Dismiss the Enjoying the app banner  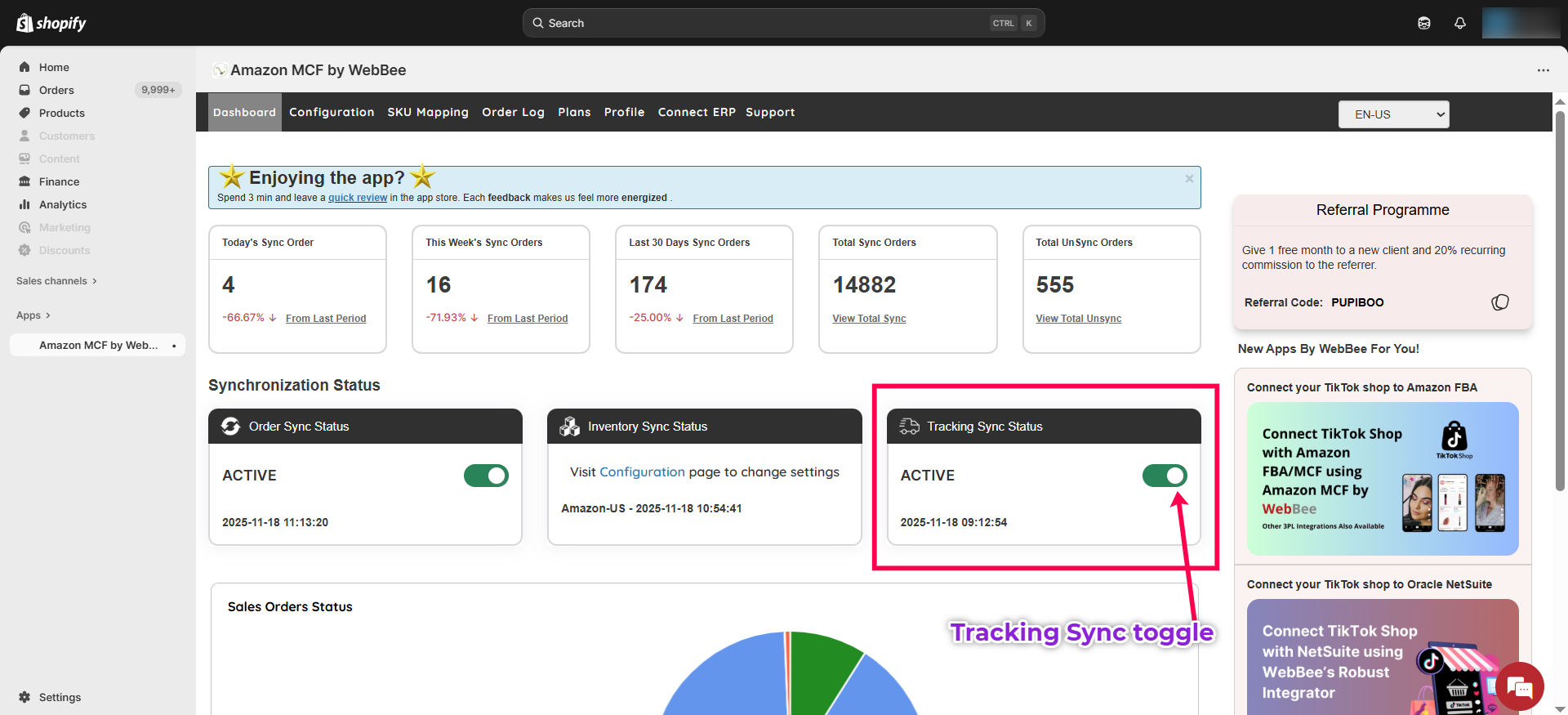[1189, 178]
